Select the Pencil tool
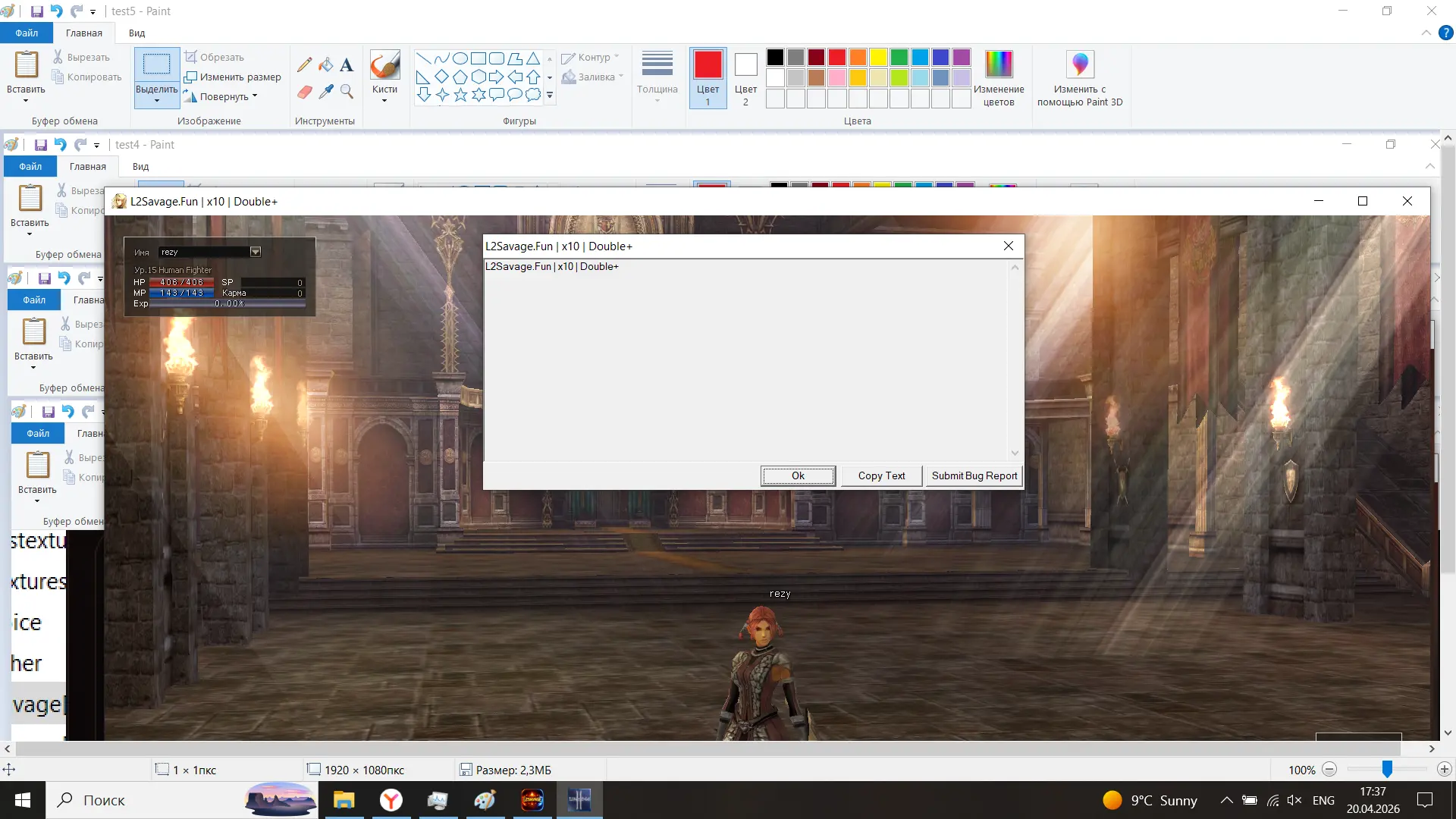This screenshot has height=819, width=1456. click(304, 65)
